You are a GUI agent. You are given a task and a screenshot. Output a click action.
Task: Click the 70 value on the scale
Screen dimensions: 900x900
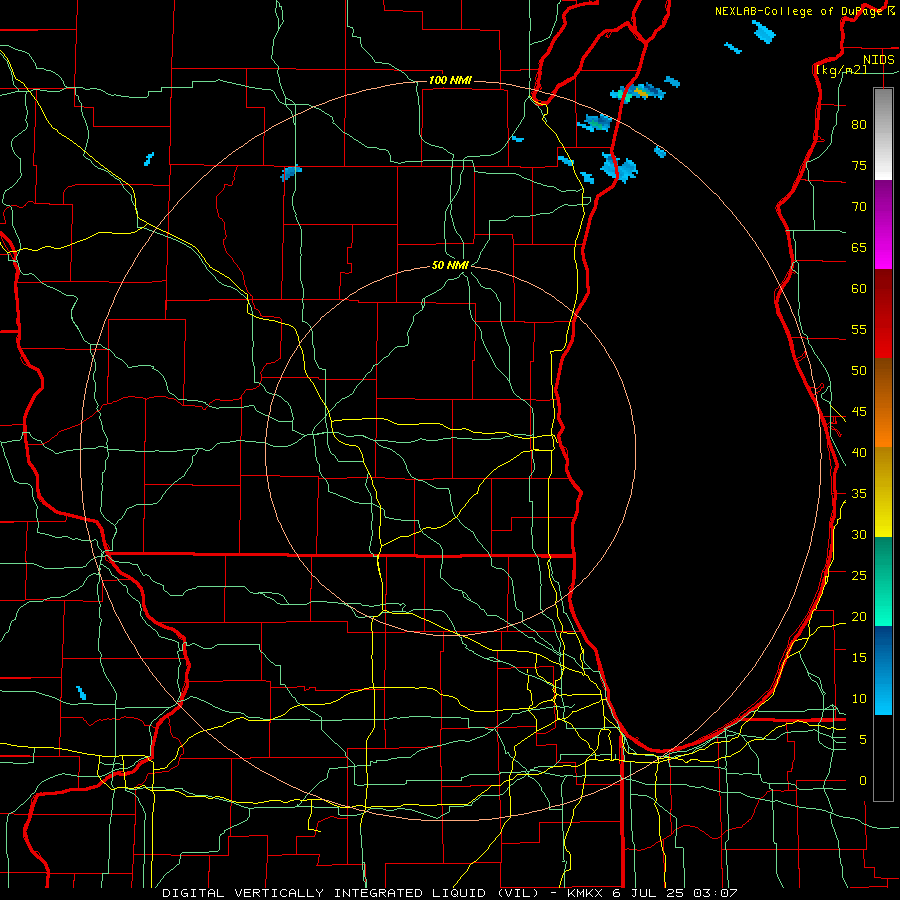click(859, 207)
